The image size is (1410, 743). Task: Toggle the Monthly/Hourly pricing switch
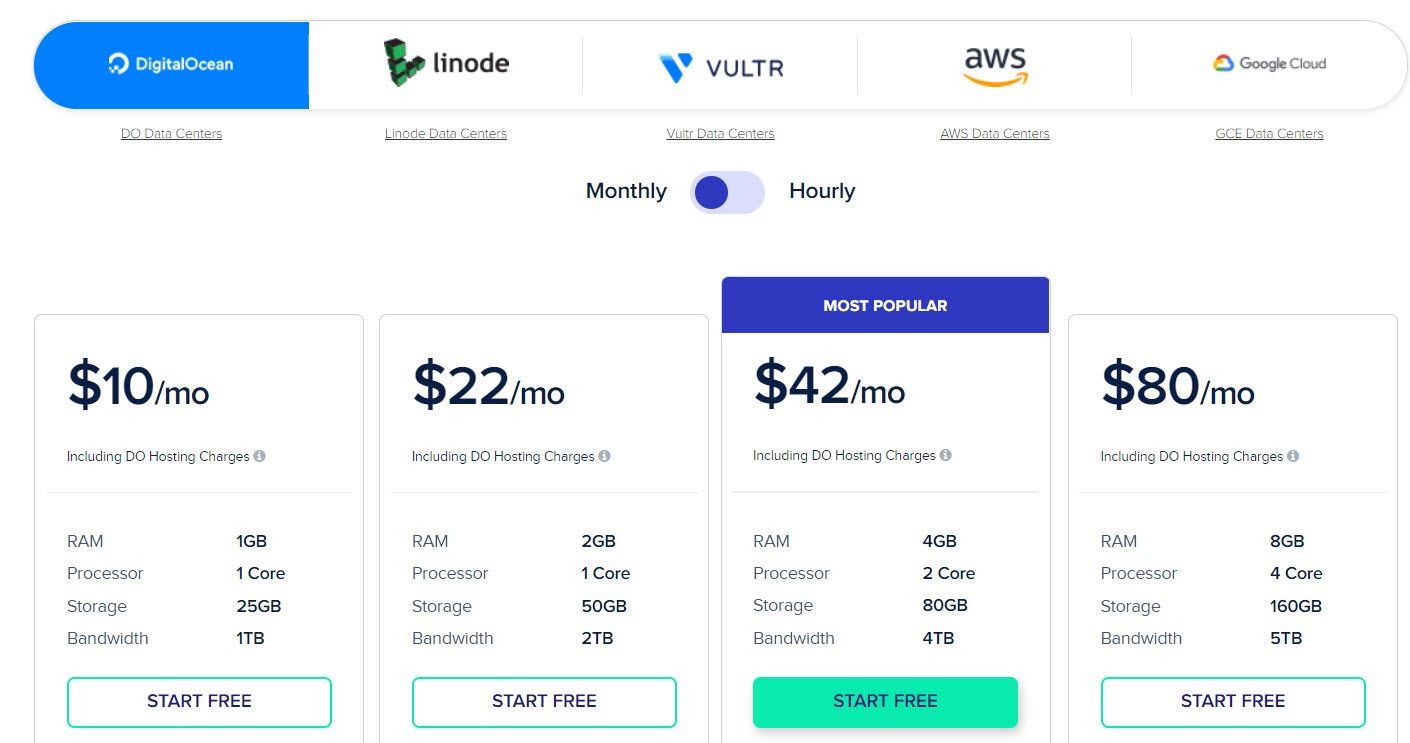pos(727,192)
